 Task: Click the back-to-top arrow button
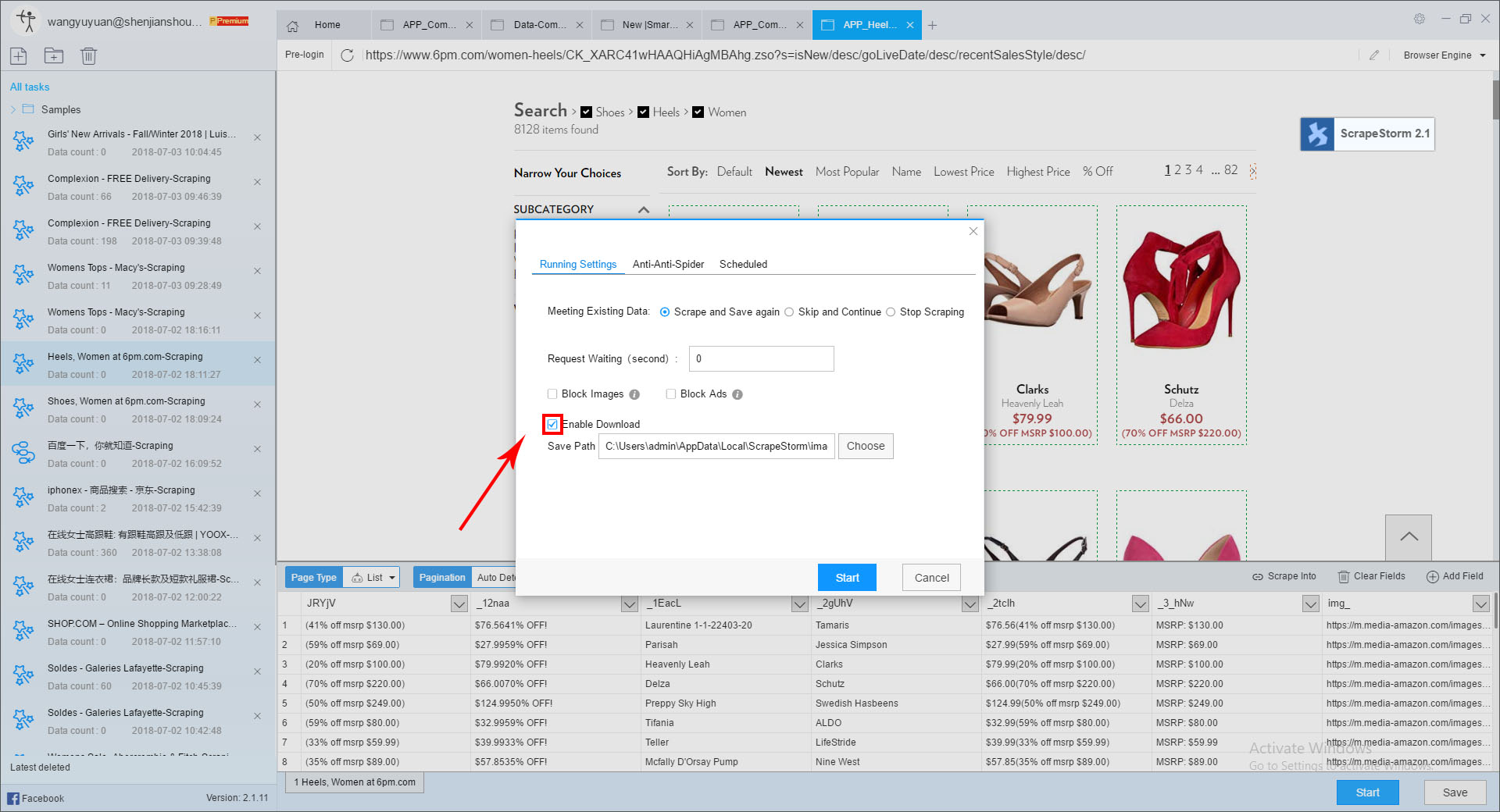point(1409,537)
